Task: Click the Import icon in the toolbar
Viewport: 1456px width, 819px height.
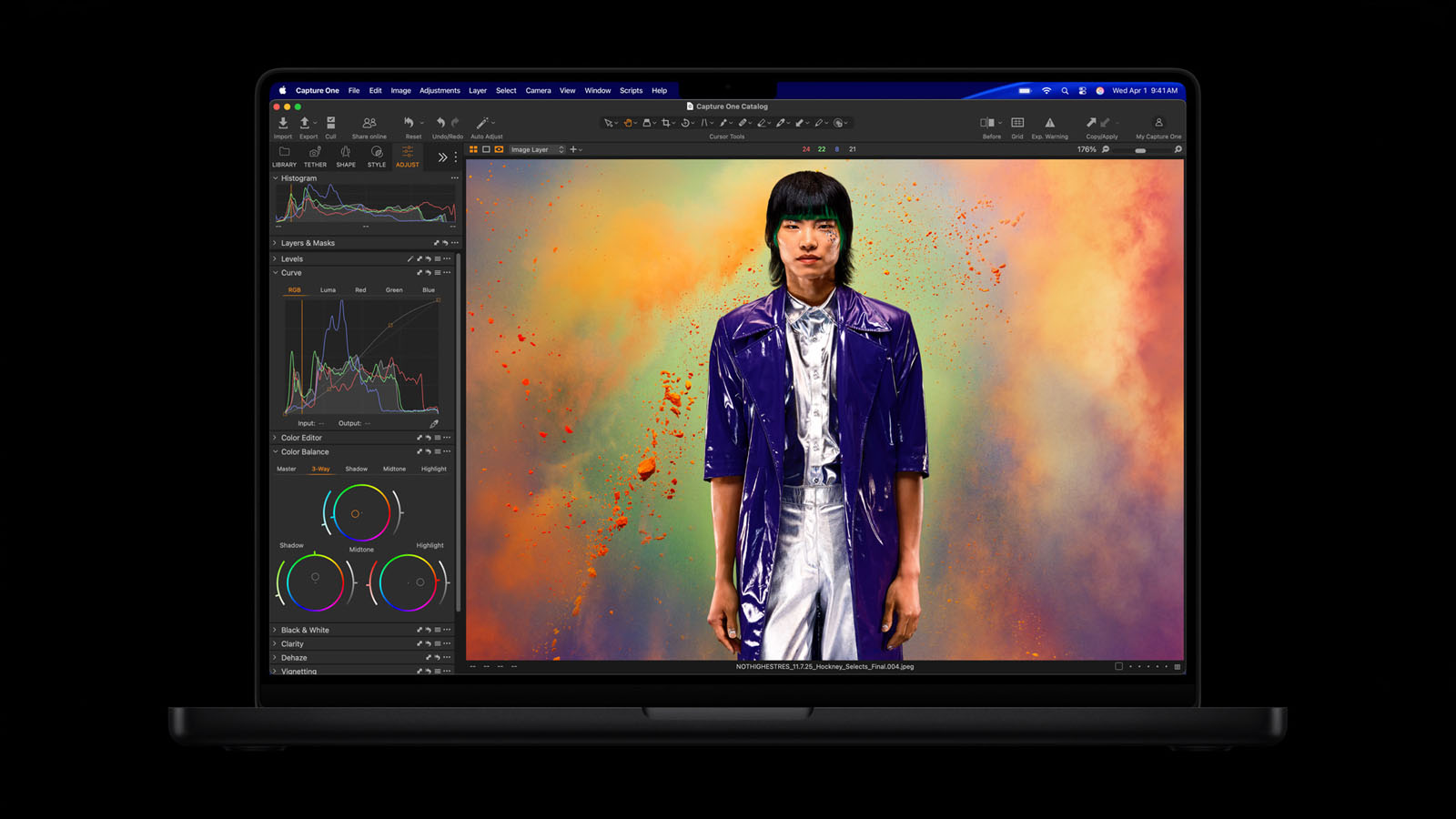Action: tap(283, 123)
